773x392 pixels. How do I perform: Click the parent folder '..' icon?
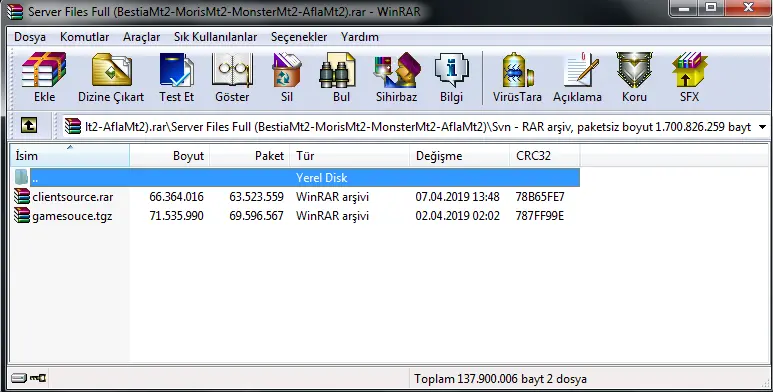coord(22,177)
